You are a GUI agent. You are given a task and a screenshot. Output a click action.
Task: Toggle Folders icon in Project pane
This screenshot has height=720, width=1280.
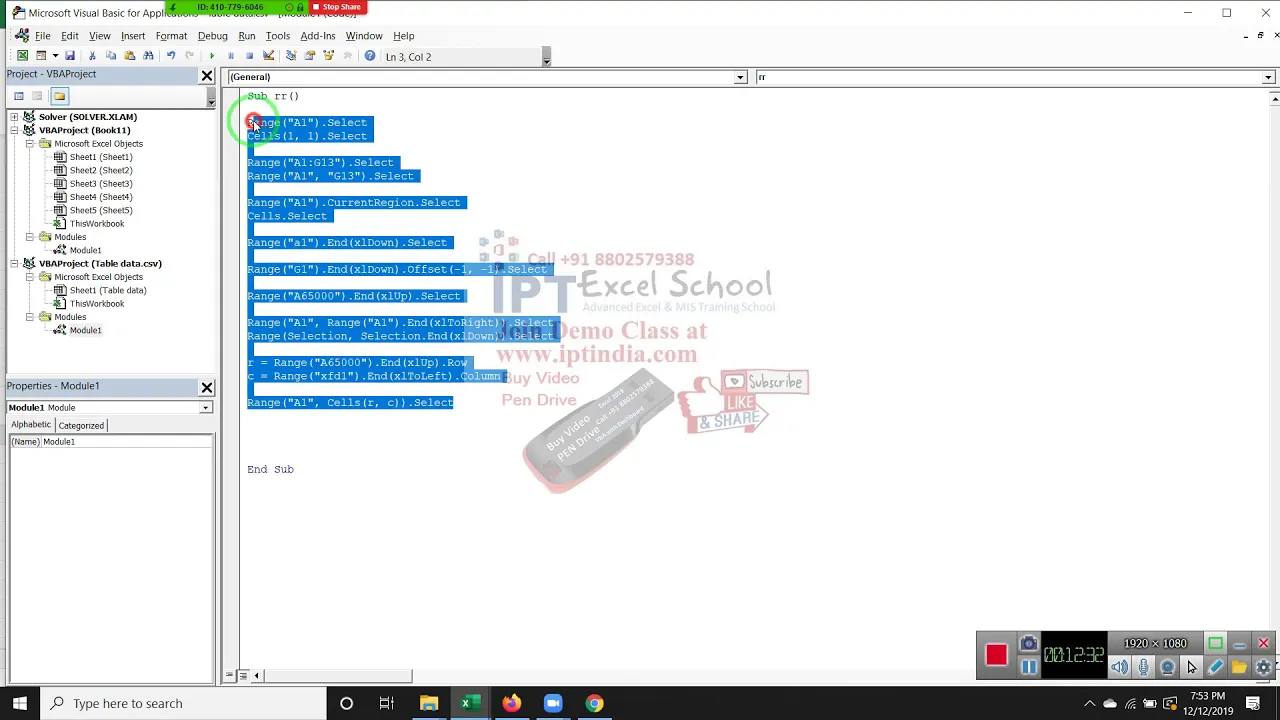point(59,96)
